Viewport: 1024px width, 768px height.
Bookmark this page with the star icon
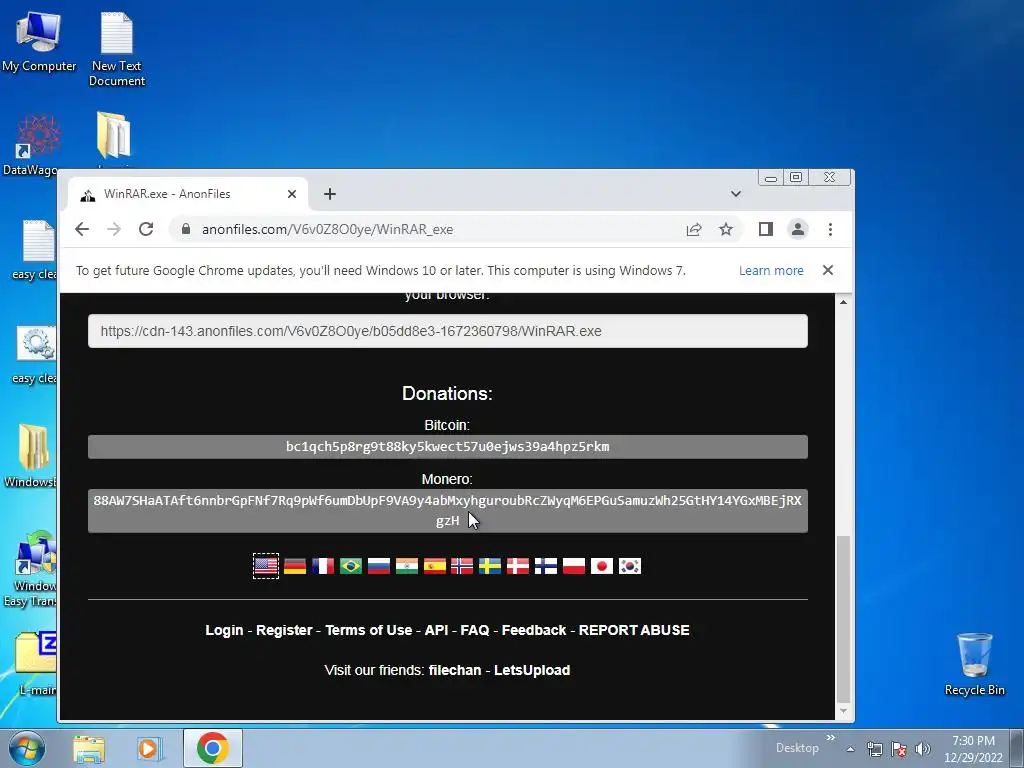click(726, 229)
